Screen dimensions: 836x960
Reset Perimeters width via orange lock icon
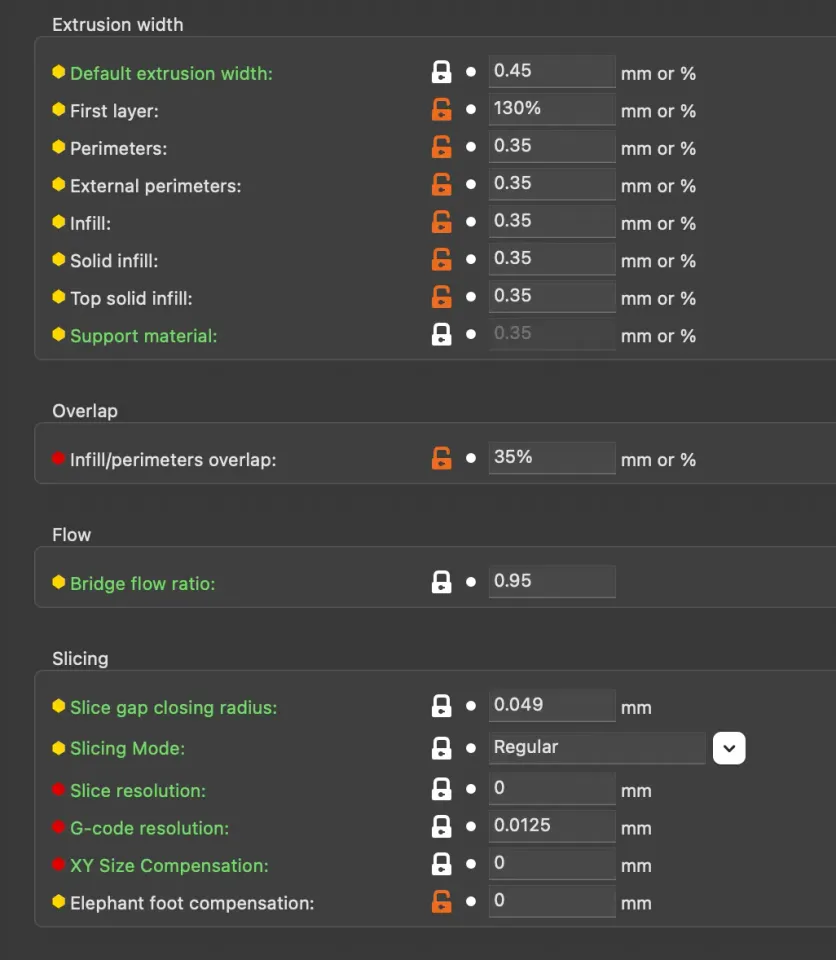(x=441, y=147)
